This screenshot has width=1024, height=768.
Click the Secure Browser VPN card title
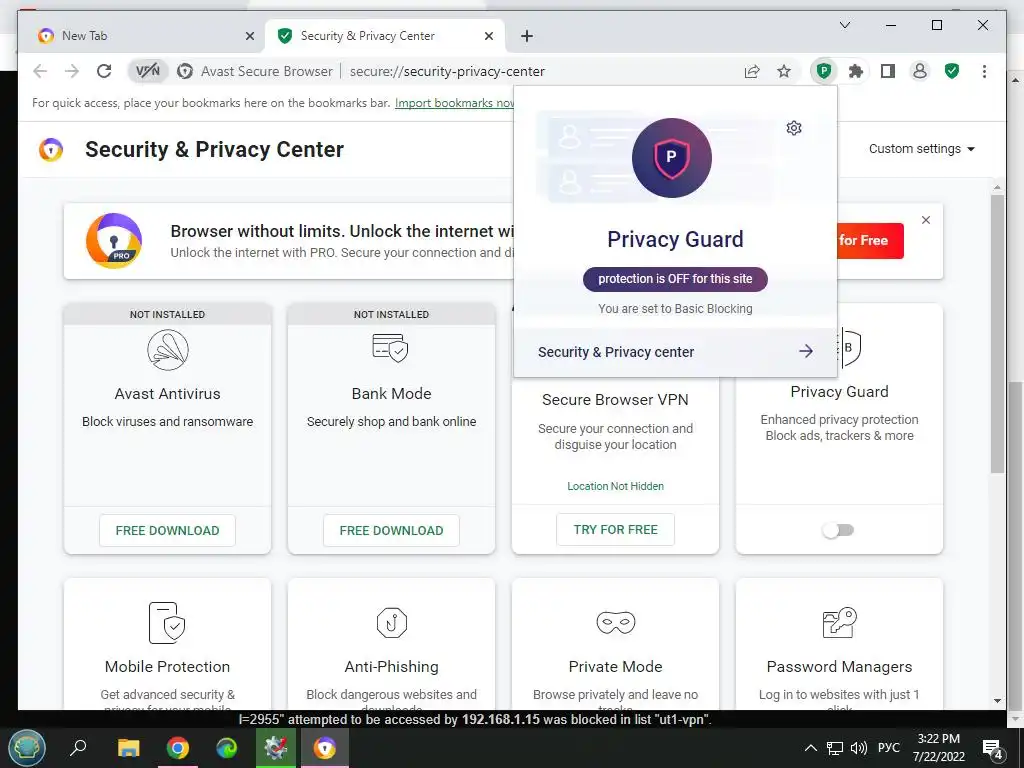pyautogui.click(x=615, y=400)
